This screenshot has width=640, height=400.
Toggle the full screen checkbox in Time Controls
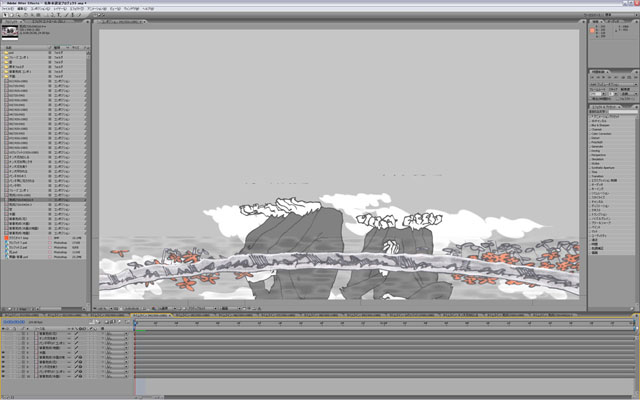pos(616,99)
